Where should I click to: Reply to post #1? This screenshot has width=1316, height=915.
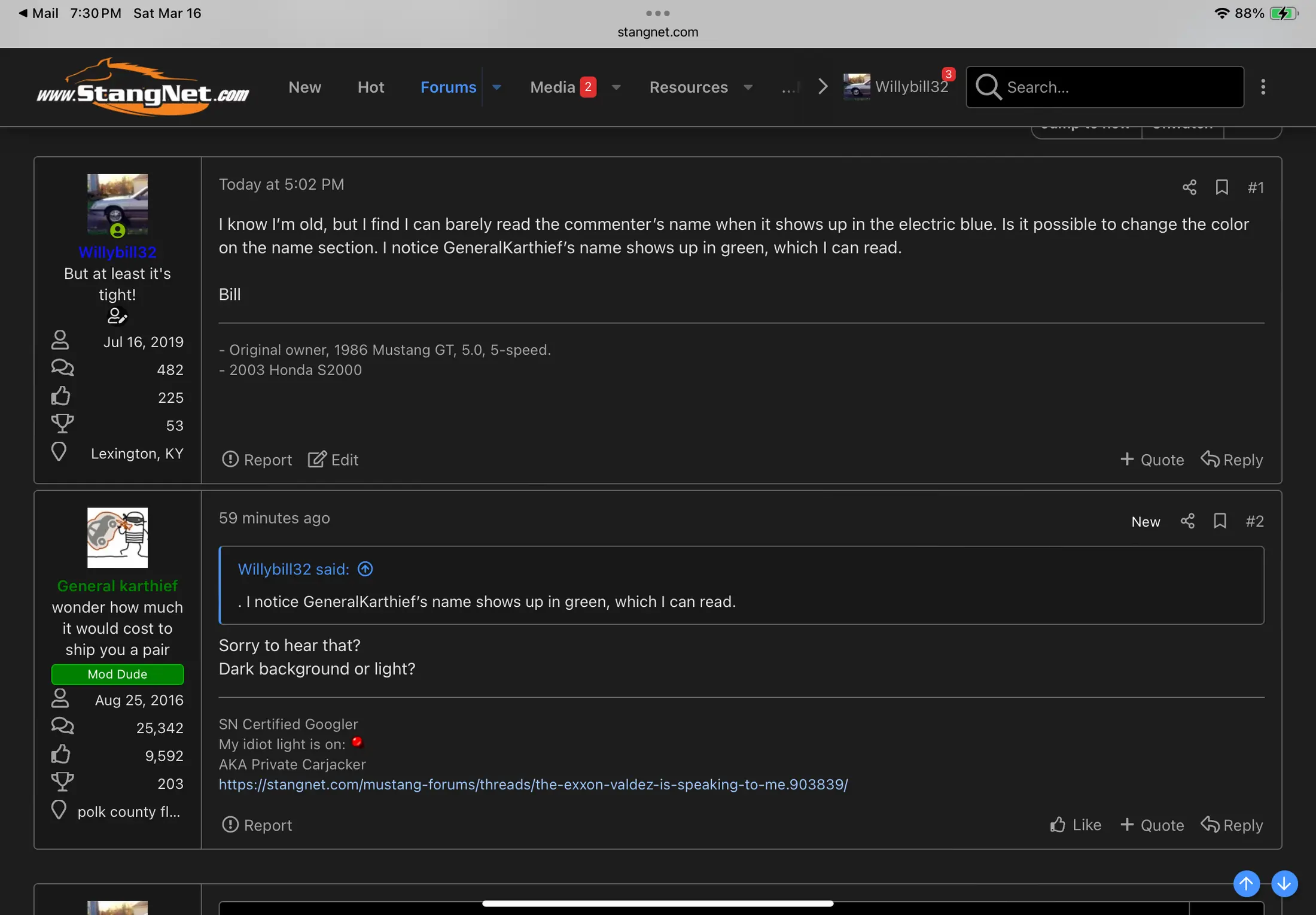(x=1232, y=460)
